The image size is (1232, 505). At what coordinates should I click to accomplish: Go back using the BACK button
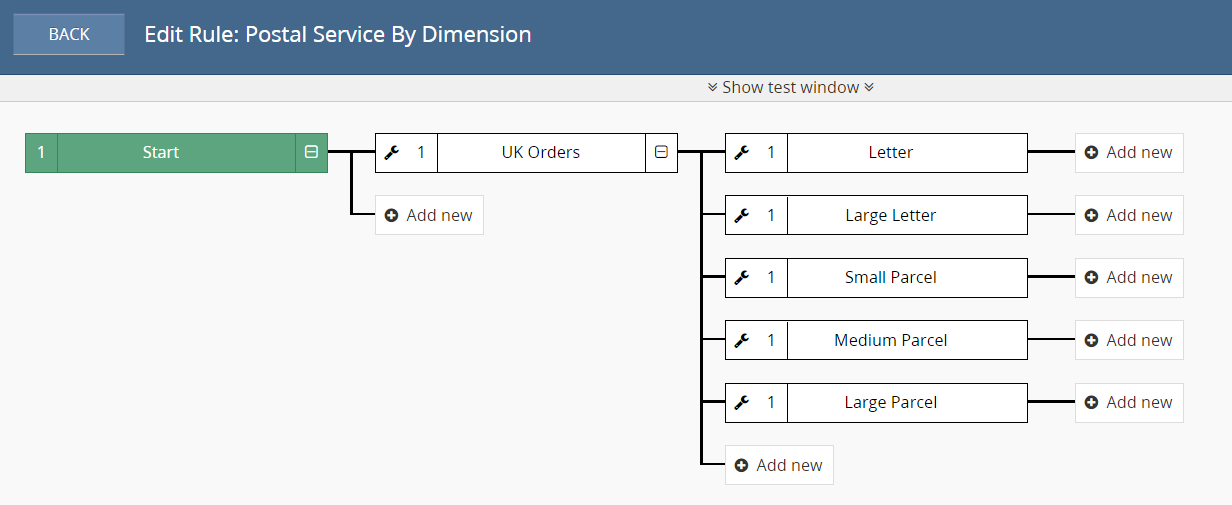pos(69,34)
